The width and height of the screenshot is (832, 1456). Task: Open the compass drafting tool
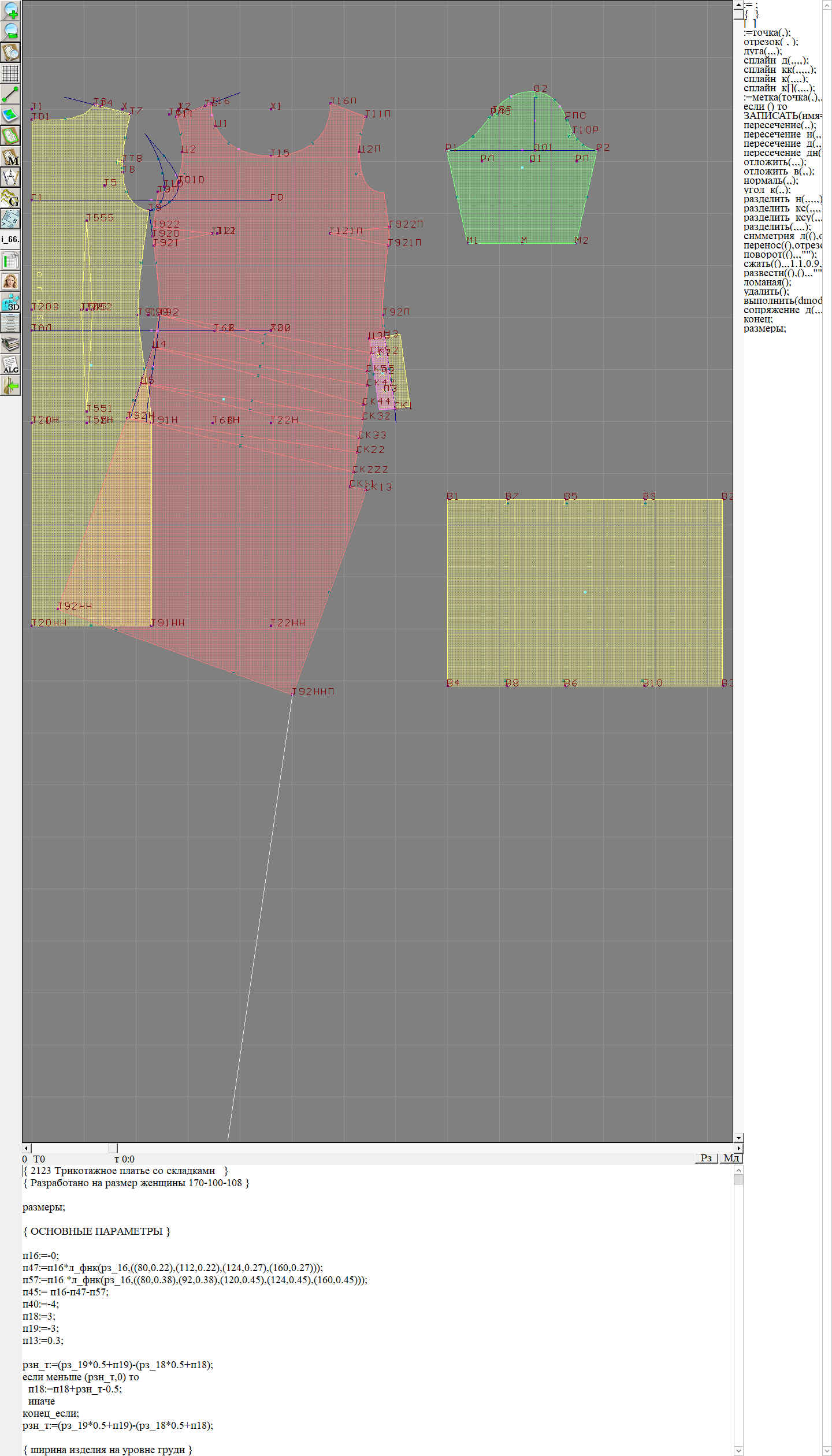(x=10, y=177)
